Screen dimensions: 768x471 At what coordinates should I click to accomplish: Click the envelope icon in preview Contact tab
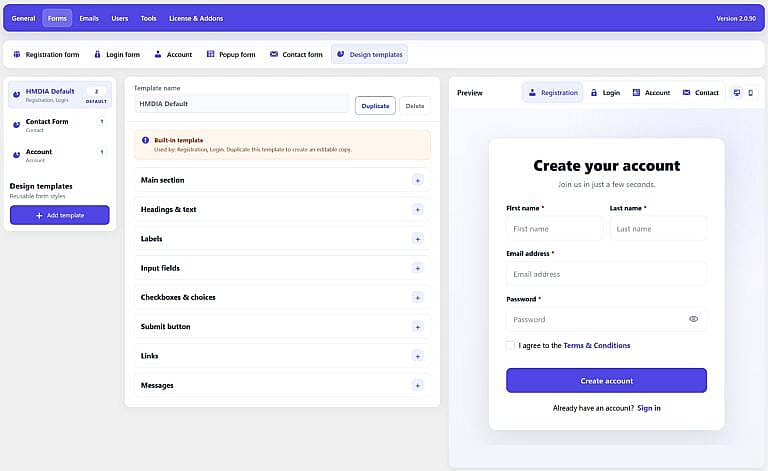point(686,92)
